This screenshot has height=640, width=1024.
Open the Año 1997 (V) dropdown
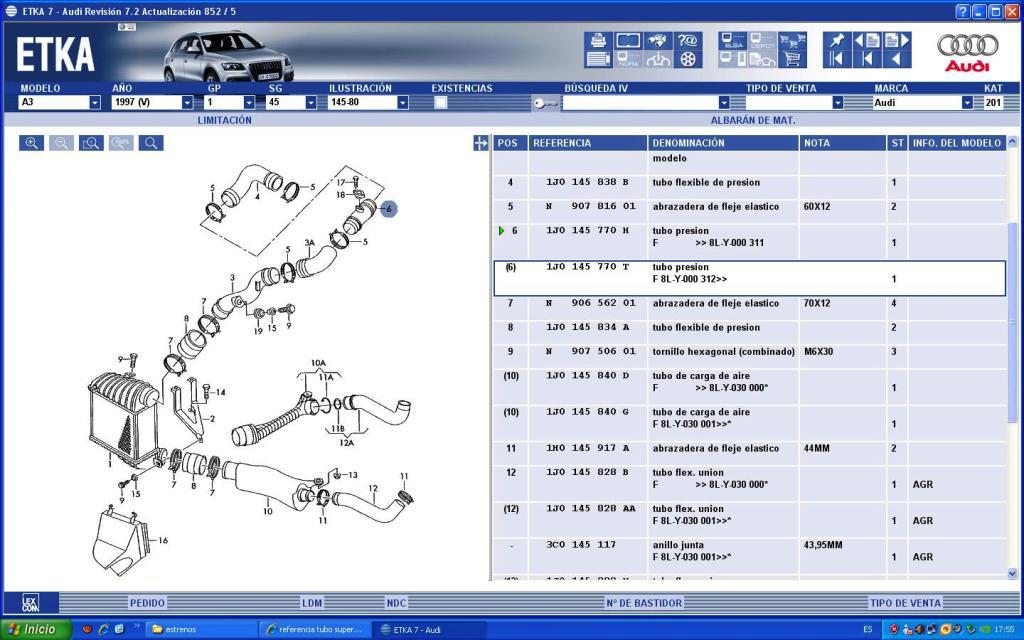click(187, 103)
